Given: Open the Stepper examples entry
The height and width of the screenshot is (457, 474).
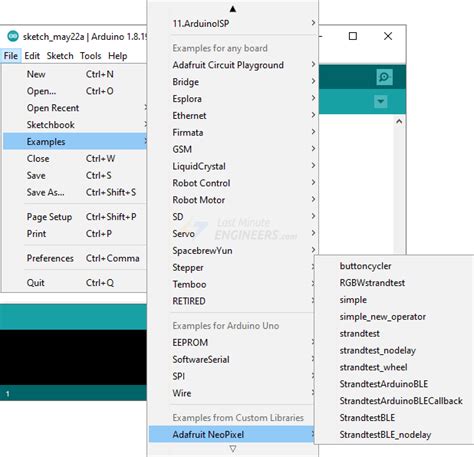Looking at the screenshot, I should [x=232, y=267].
